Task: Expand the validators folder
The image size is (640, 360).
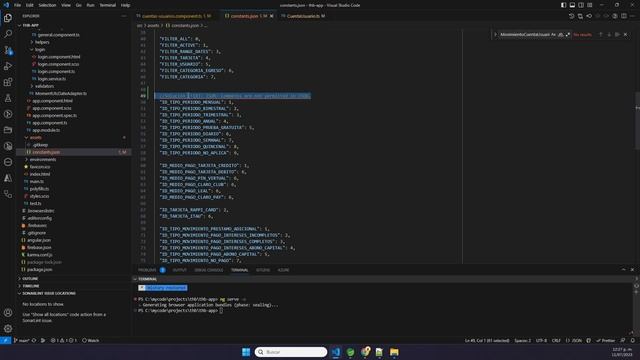Action: pos(44,86)
